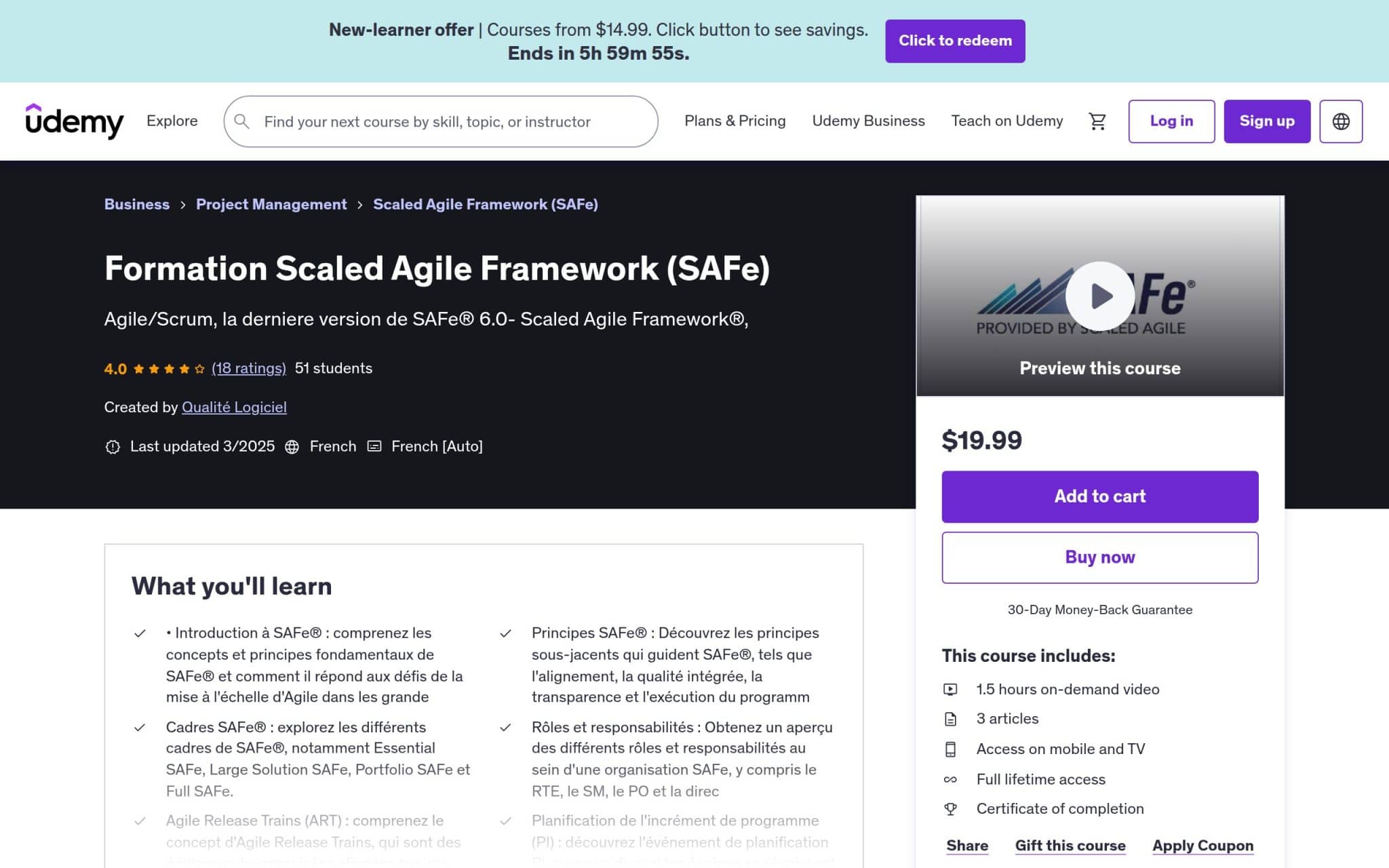Image resolution: width=1389 pixels, height=868 pixels.
Task: Click checkmark beside Introduction à SAFe
Action: point(140,633)
